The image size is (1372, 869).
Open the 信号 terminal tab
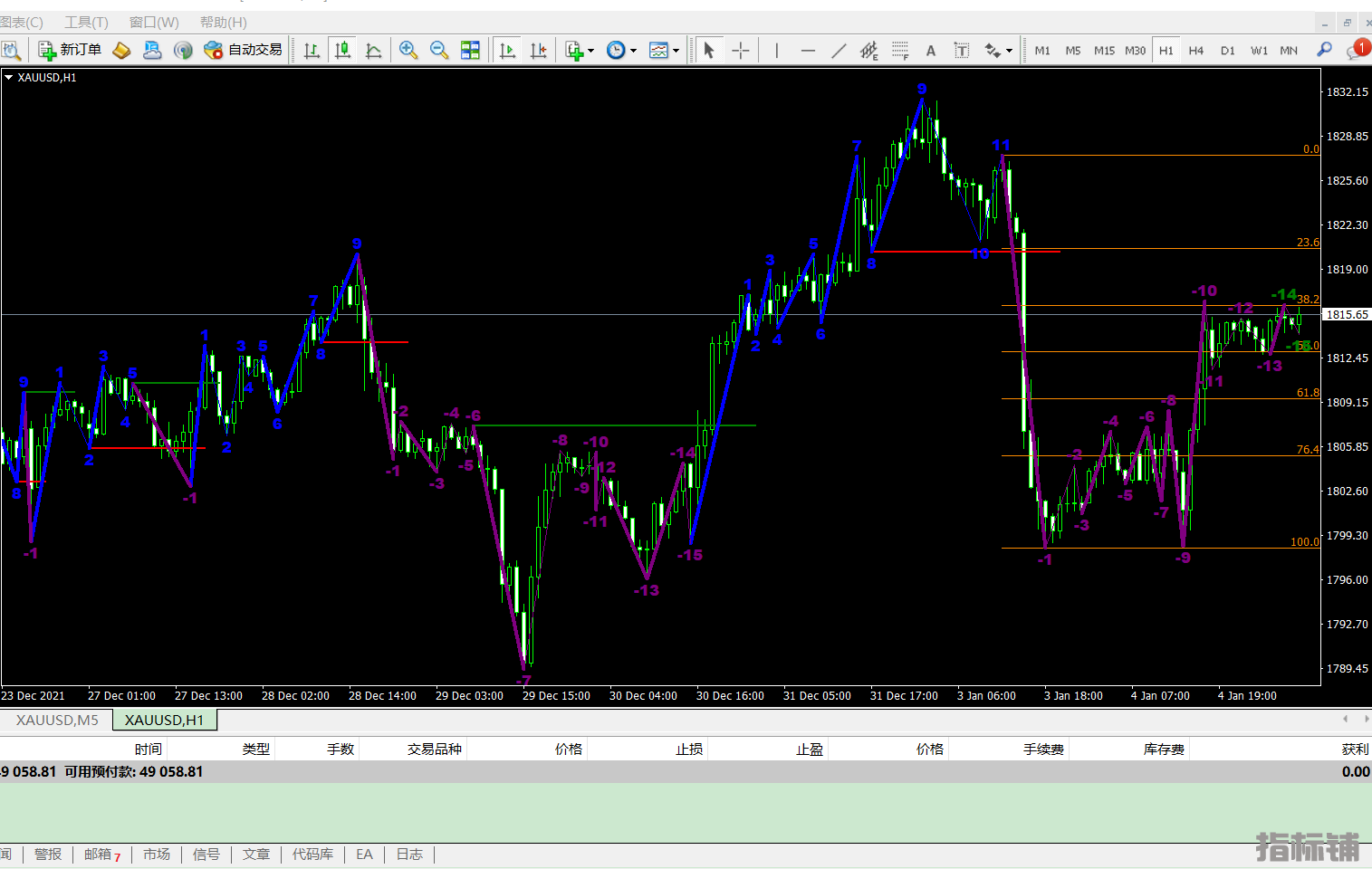tap(206, 854)
